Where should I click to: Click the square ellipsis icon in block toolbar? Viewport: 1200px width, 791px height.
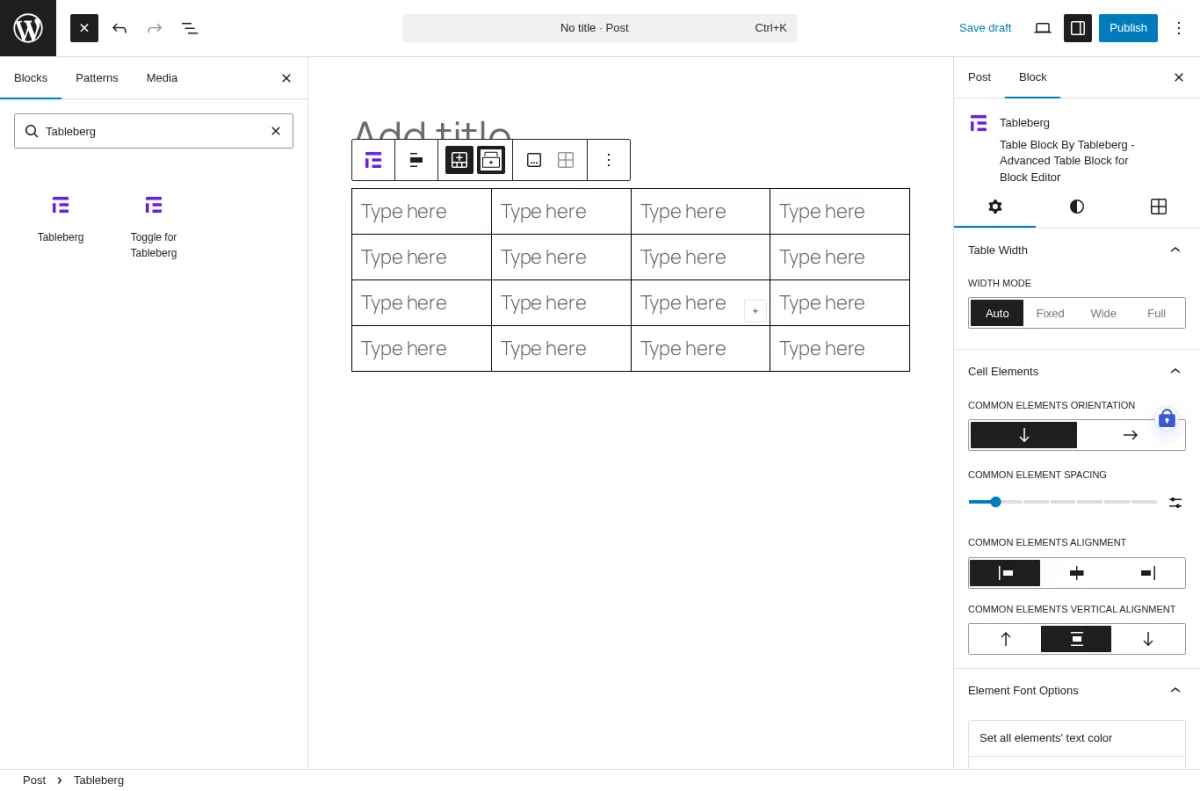[x=534, y=160]
